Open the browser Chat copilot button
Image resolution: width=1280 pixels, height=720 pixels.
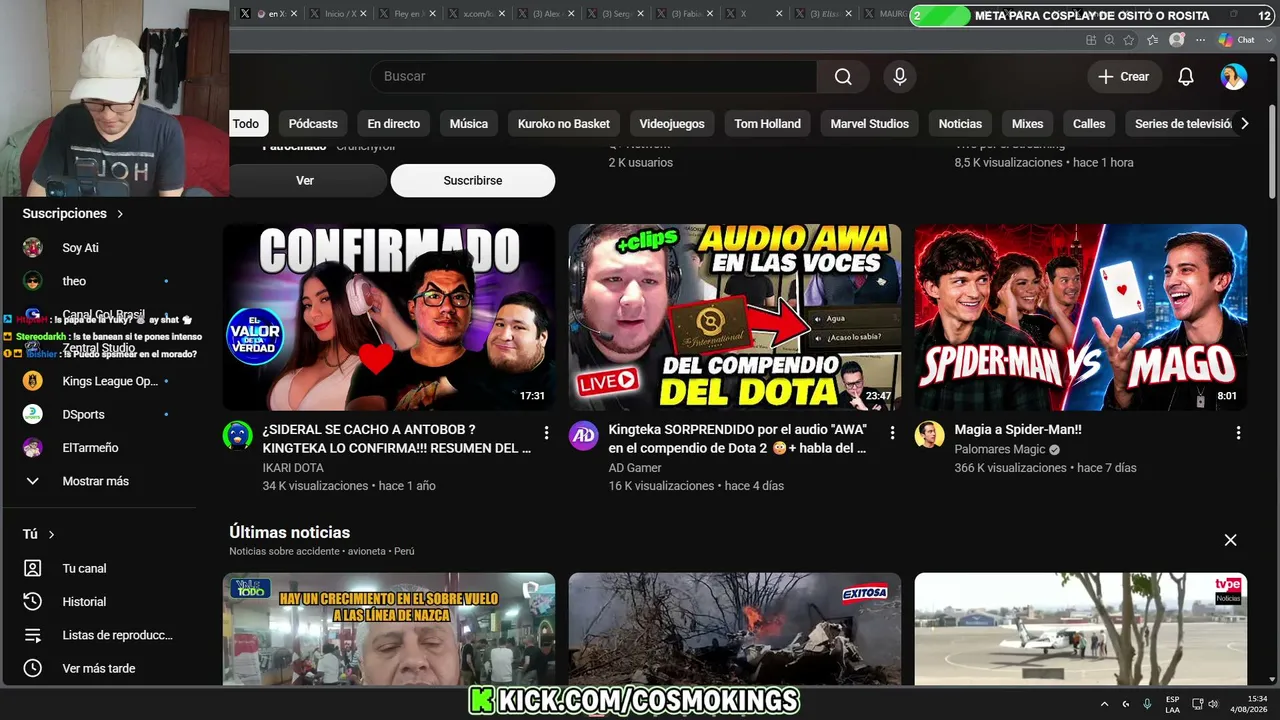[x=1237, y=40]
